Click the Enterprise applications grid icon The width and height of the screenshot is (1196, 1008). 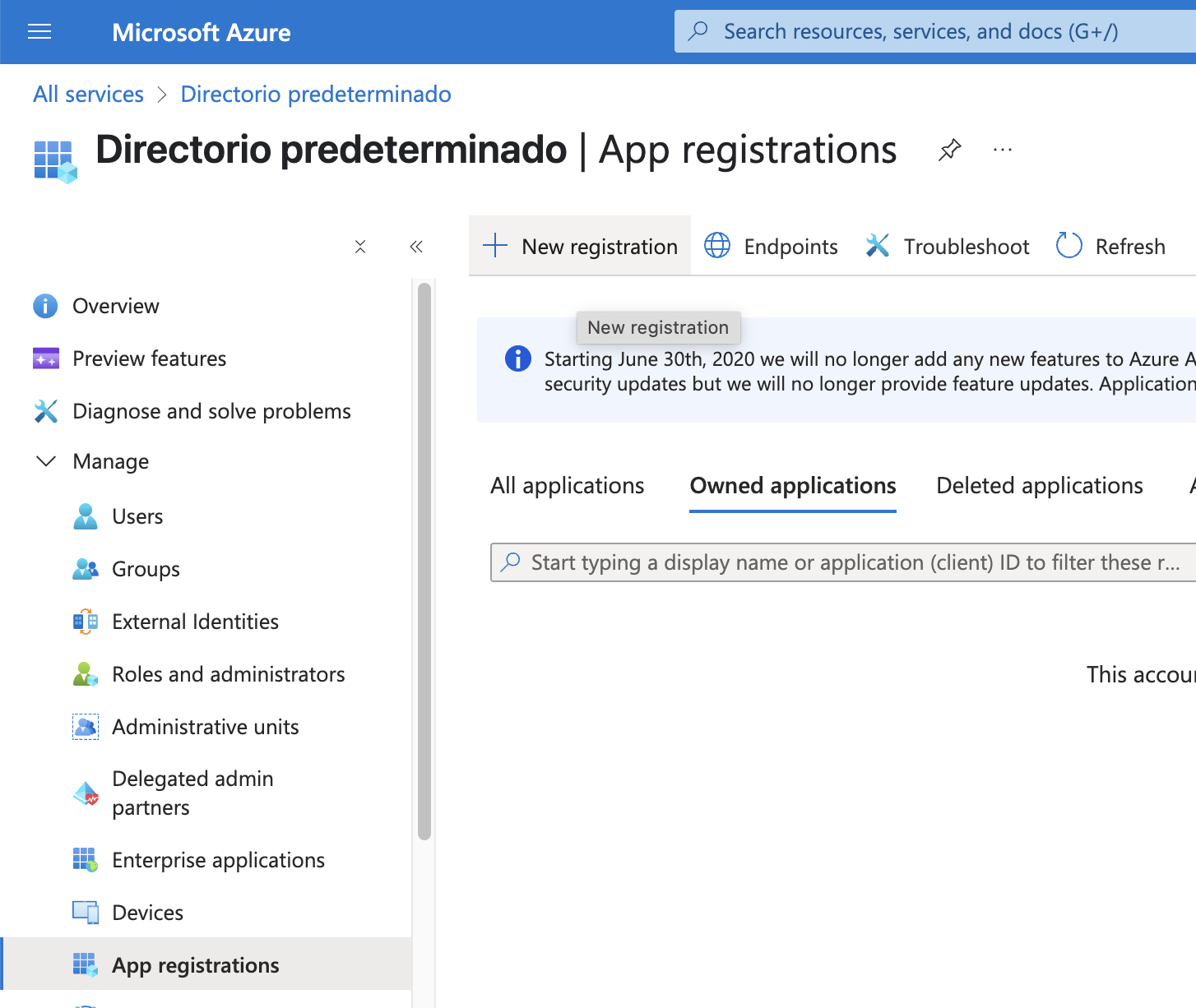point(86,860)
